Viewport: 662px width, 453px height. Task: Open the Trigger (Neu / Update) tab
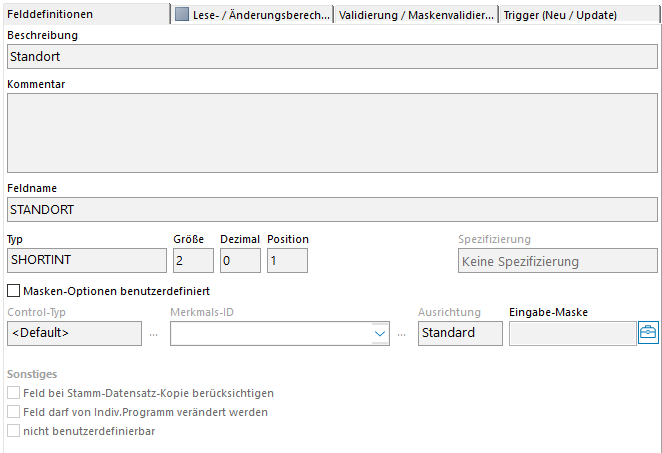click(560, 15)
